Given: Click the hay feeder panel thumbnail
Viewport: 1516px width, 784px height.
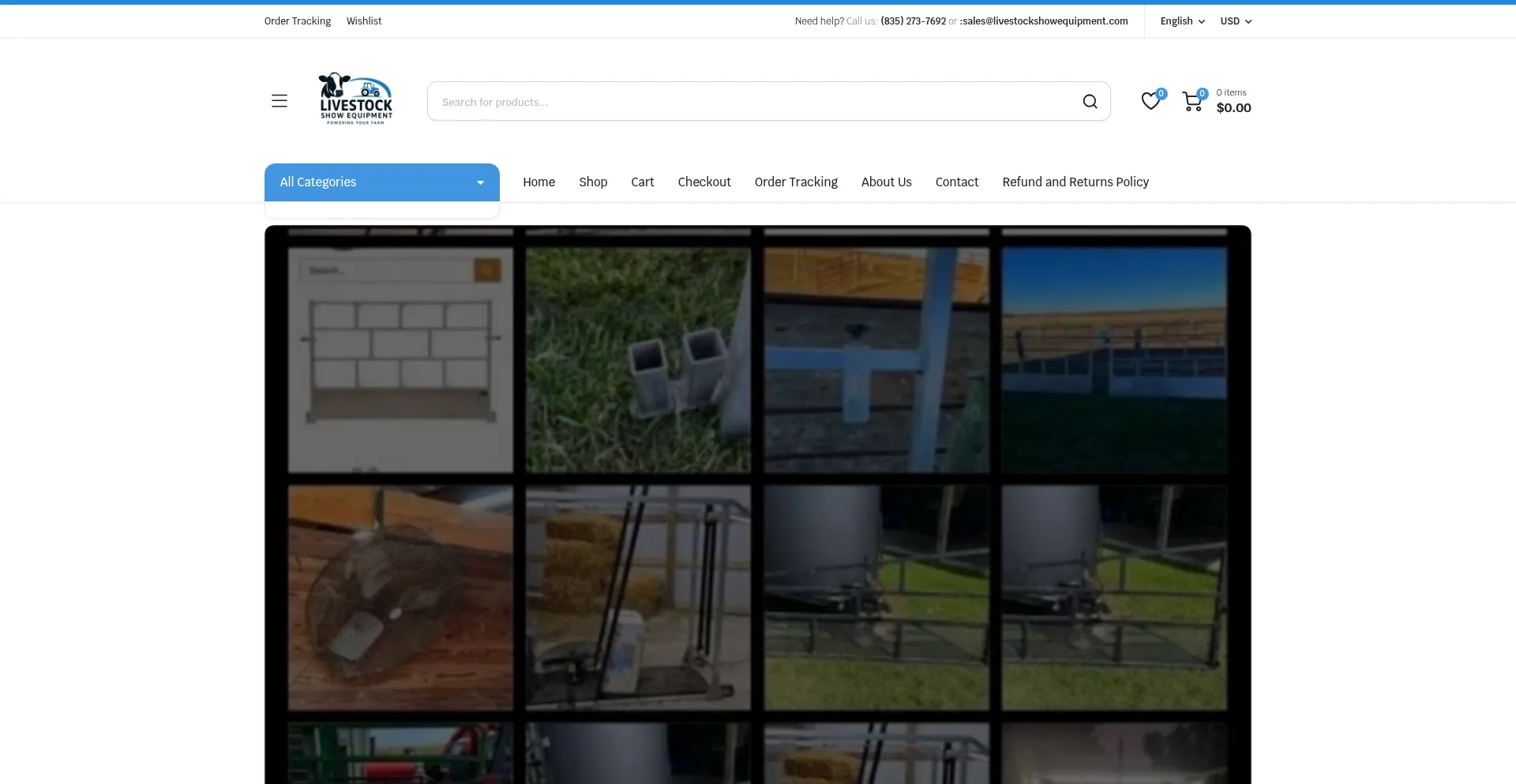Looking at the screenshot, I should click(x=400, y=360).
